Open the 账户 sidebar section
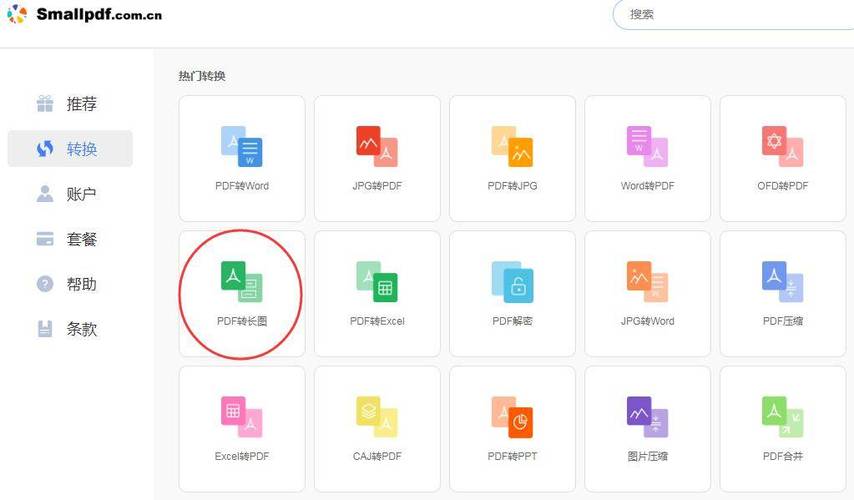Screen dimensions: 854x500 [x=70, y=194]
